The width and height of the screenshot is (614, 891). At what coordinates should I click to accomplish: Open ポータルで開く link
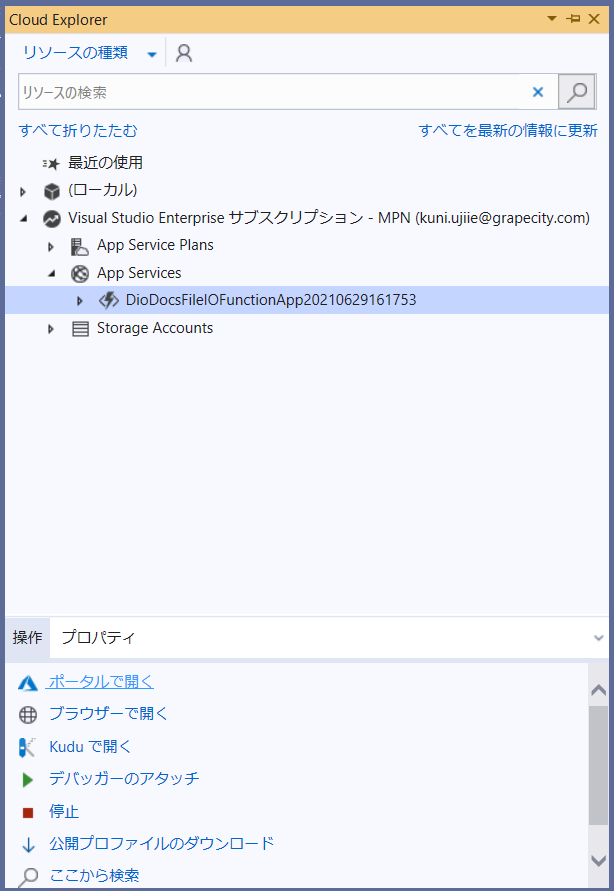click(x=101, y=681)
